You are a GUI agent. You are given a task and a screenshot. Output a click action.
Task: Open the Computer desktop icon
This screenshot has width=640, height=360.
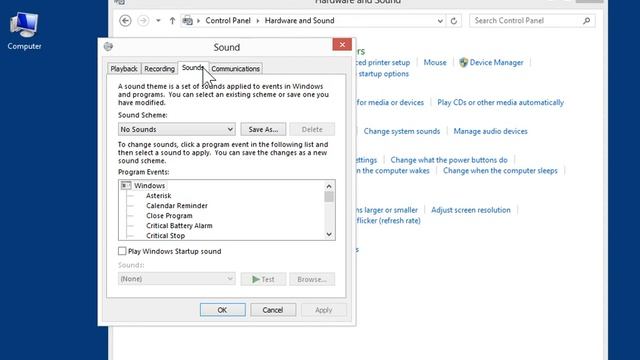click(x=24, y=31)
